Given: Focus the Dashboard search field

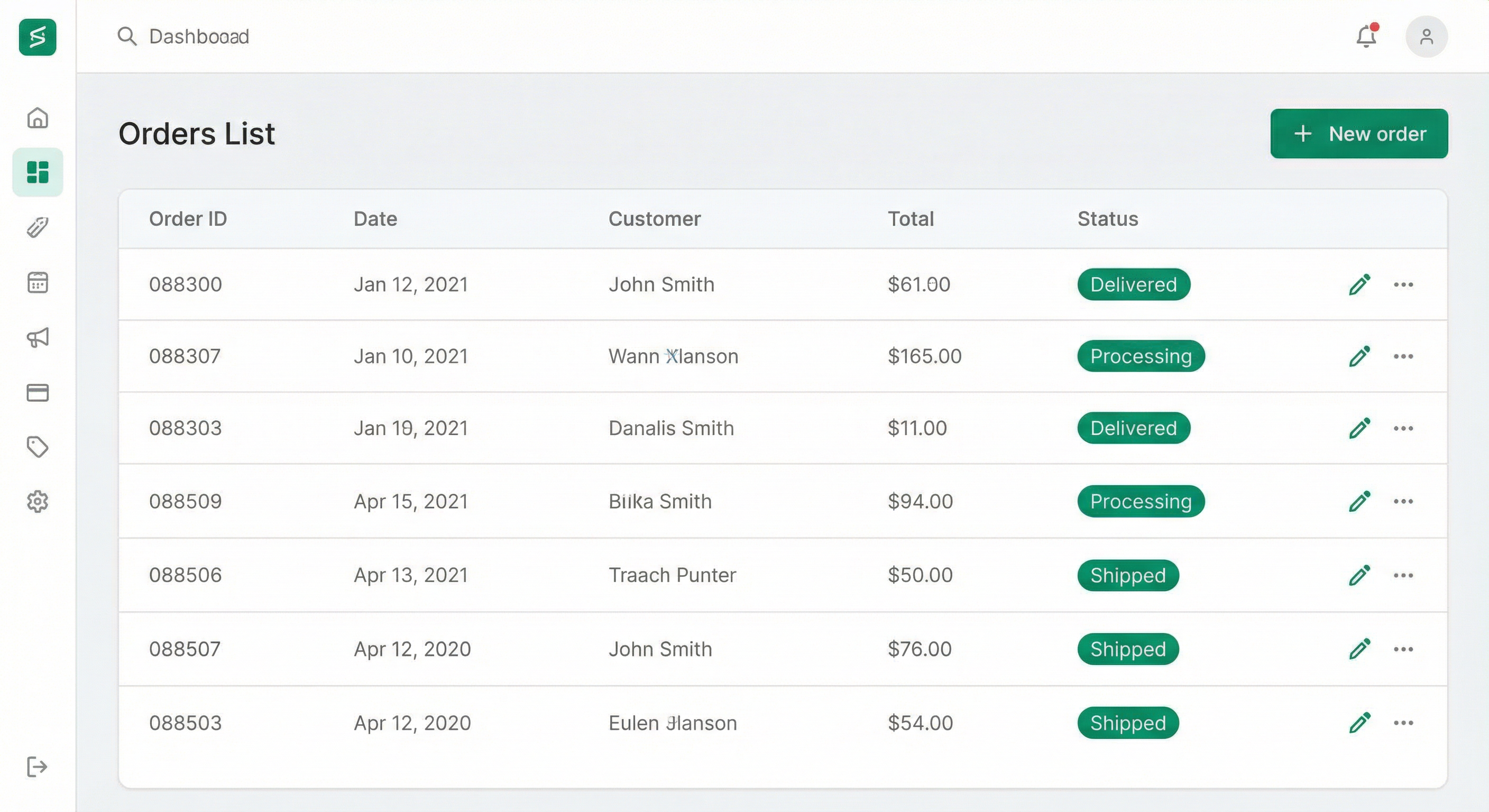Looking at the screenshot, I should tap(199, 36).
